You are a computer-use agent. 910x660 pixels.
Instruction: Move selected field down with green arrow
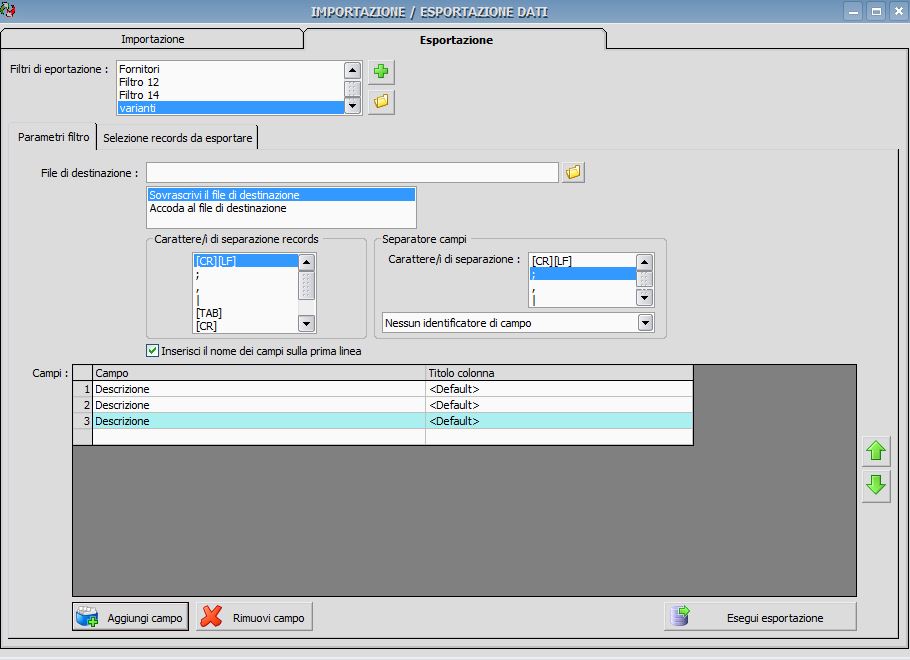[x=876, y=485]
